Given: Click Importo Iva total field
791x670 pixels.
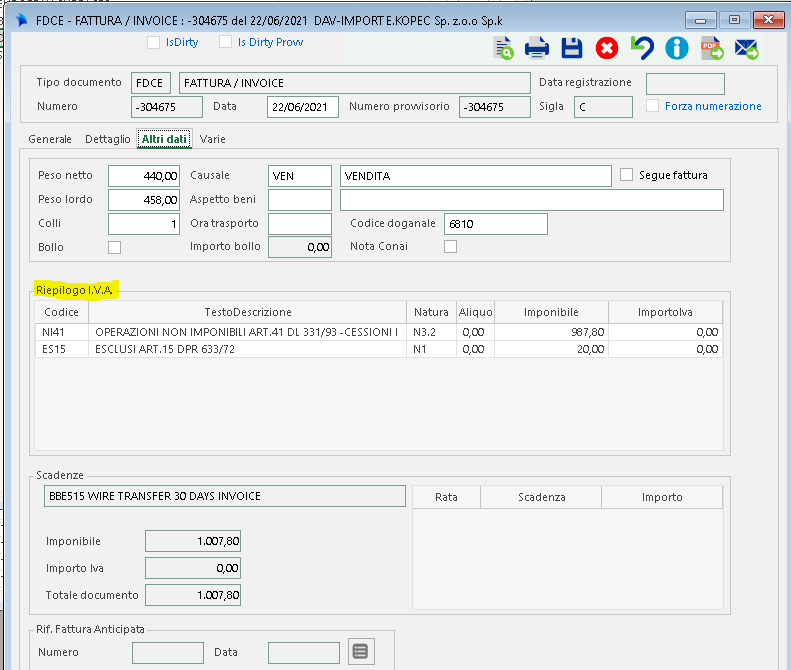Looking at the screenshot, I should click(x=193, y=568).
